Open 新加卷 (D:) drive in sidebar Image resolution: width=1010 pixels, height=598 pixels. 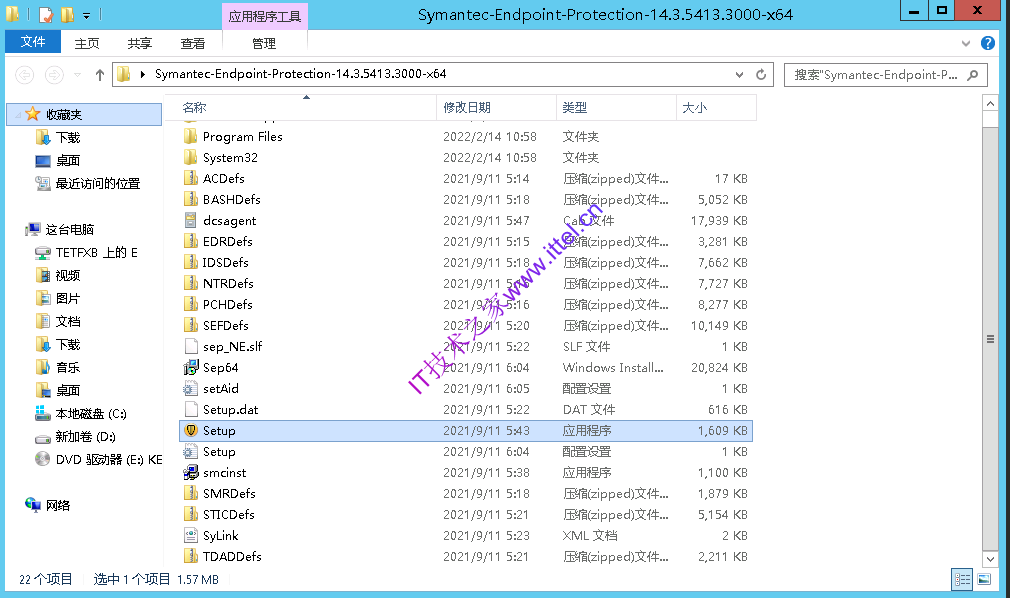75,436
